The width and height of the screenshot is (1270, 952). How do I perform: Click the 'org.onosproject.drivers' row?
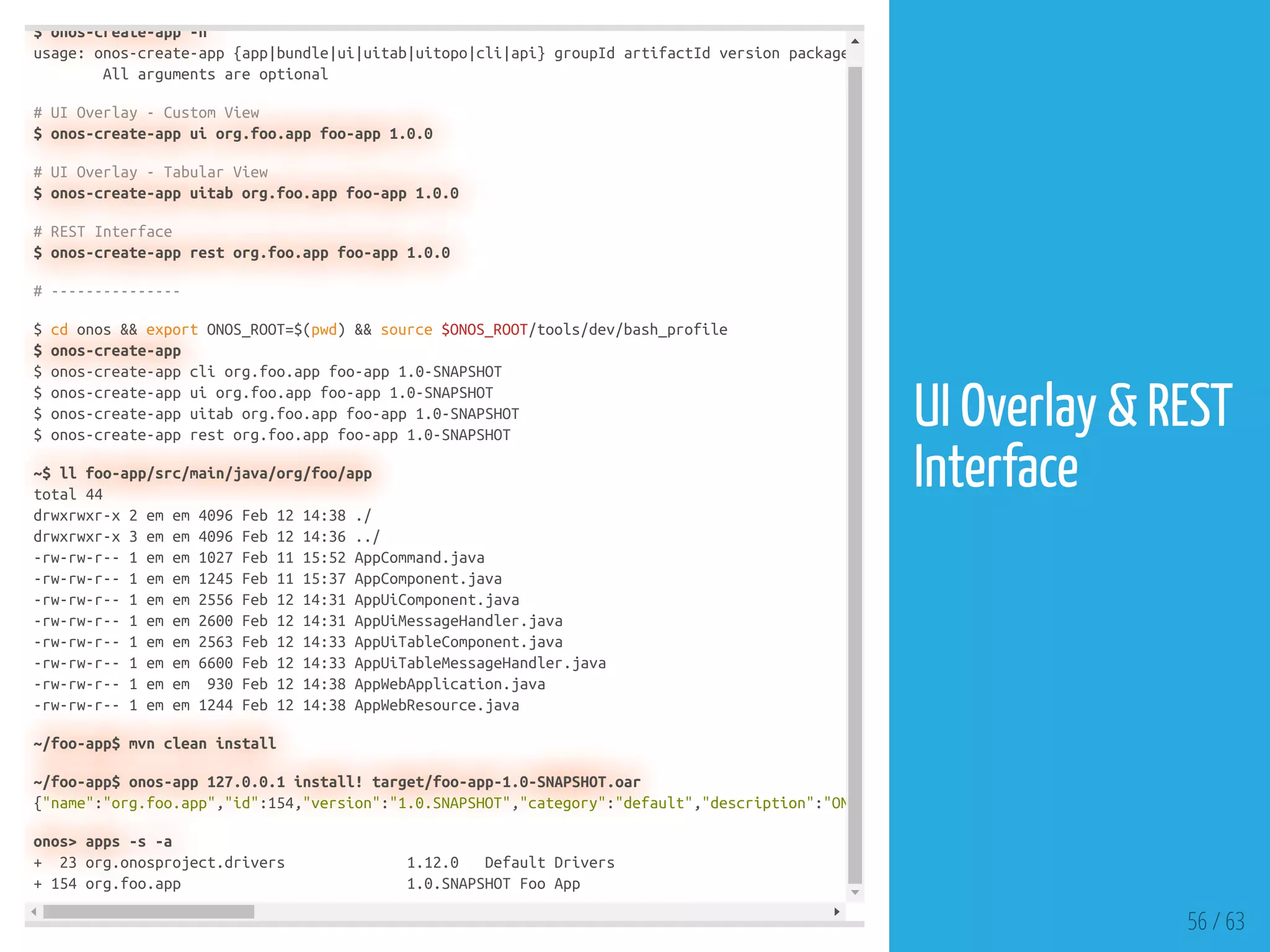point(324,863)
